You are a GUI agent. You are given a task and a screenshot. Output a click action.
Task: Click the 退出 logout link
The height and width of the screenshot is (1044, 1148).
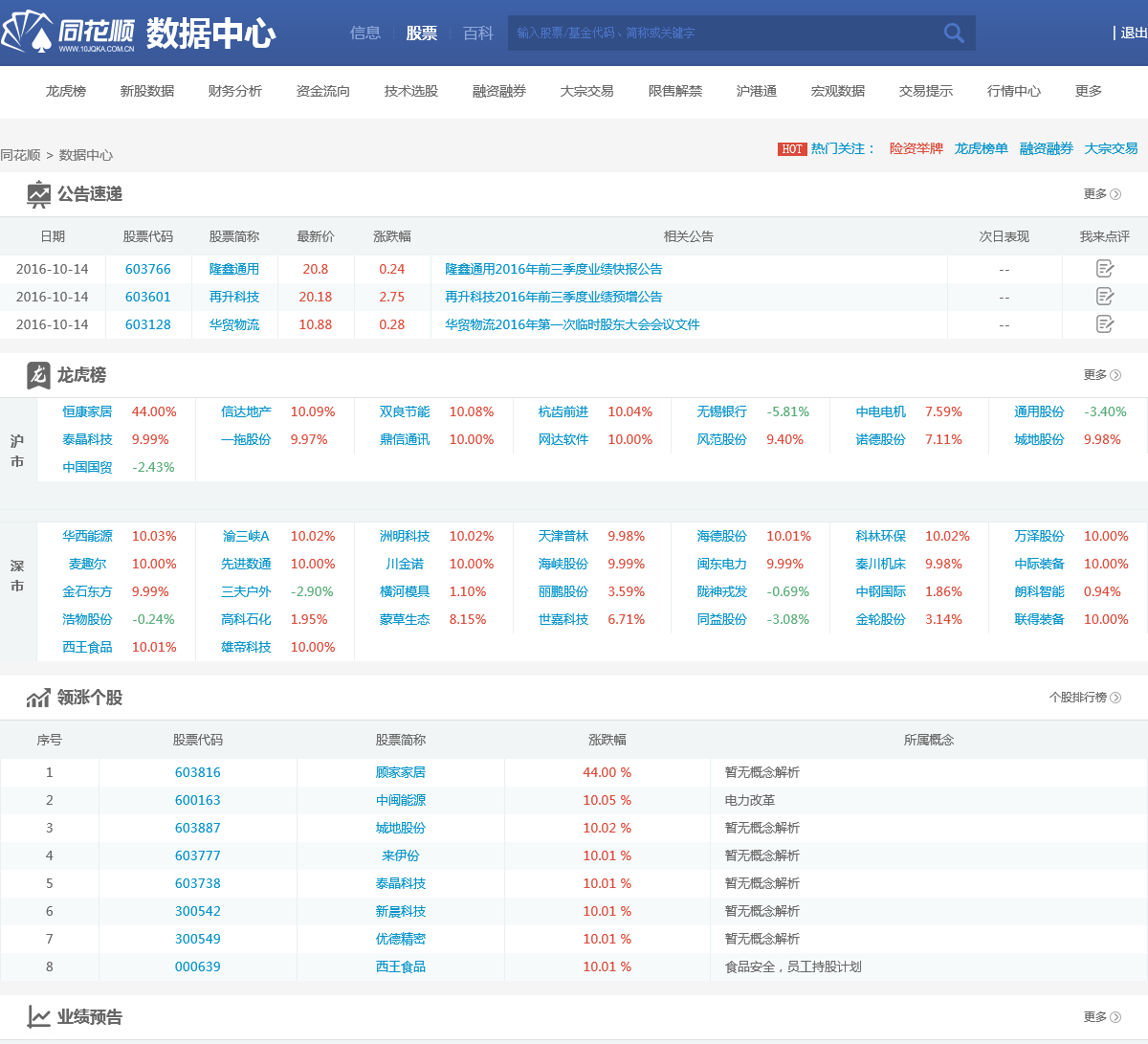coord(1134,33)
